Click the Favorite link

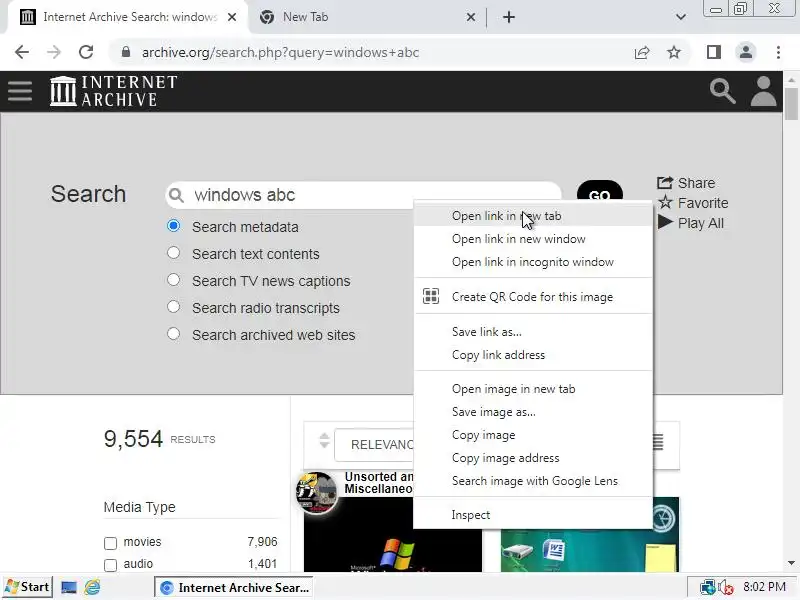click(693, 203)
